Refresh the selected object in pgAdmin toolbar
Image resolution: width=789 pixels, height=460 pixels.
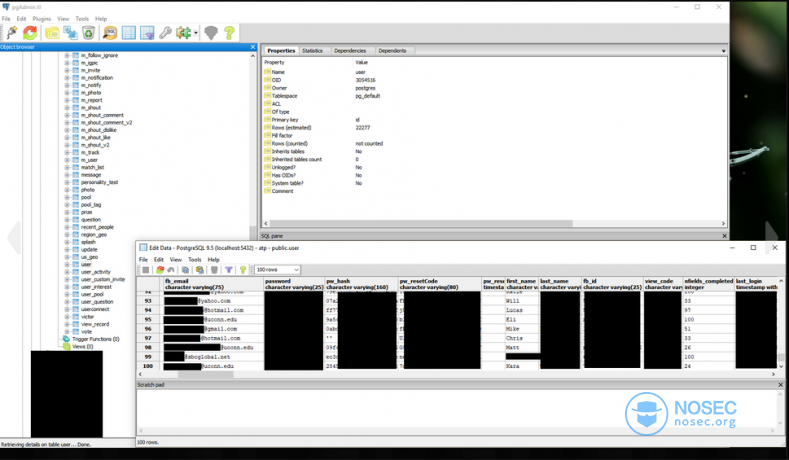[30, 33]
